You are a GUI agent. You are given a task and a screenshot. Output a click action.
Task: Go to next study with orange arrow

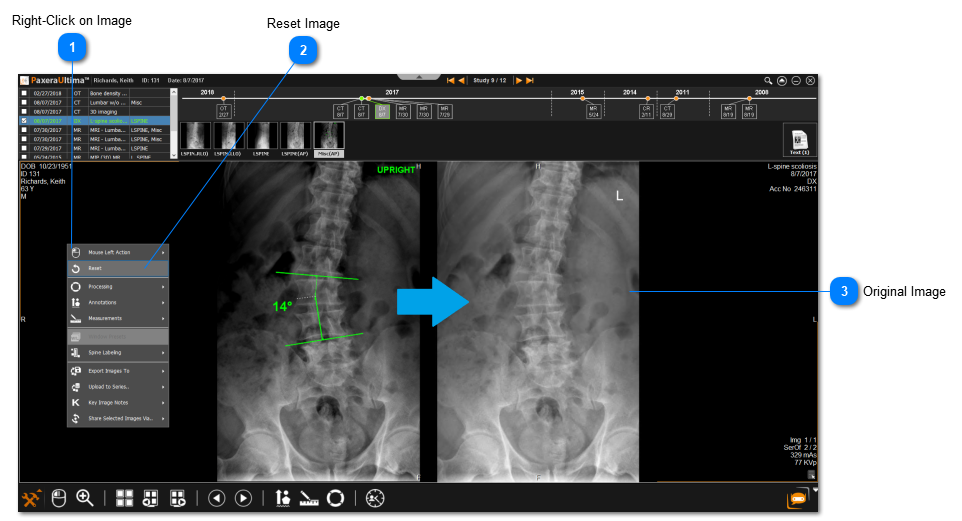(519, 80)
